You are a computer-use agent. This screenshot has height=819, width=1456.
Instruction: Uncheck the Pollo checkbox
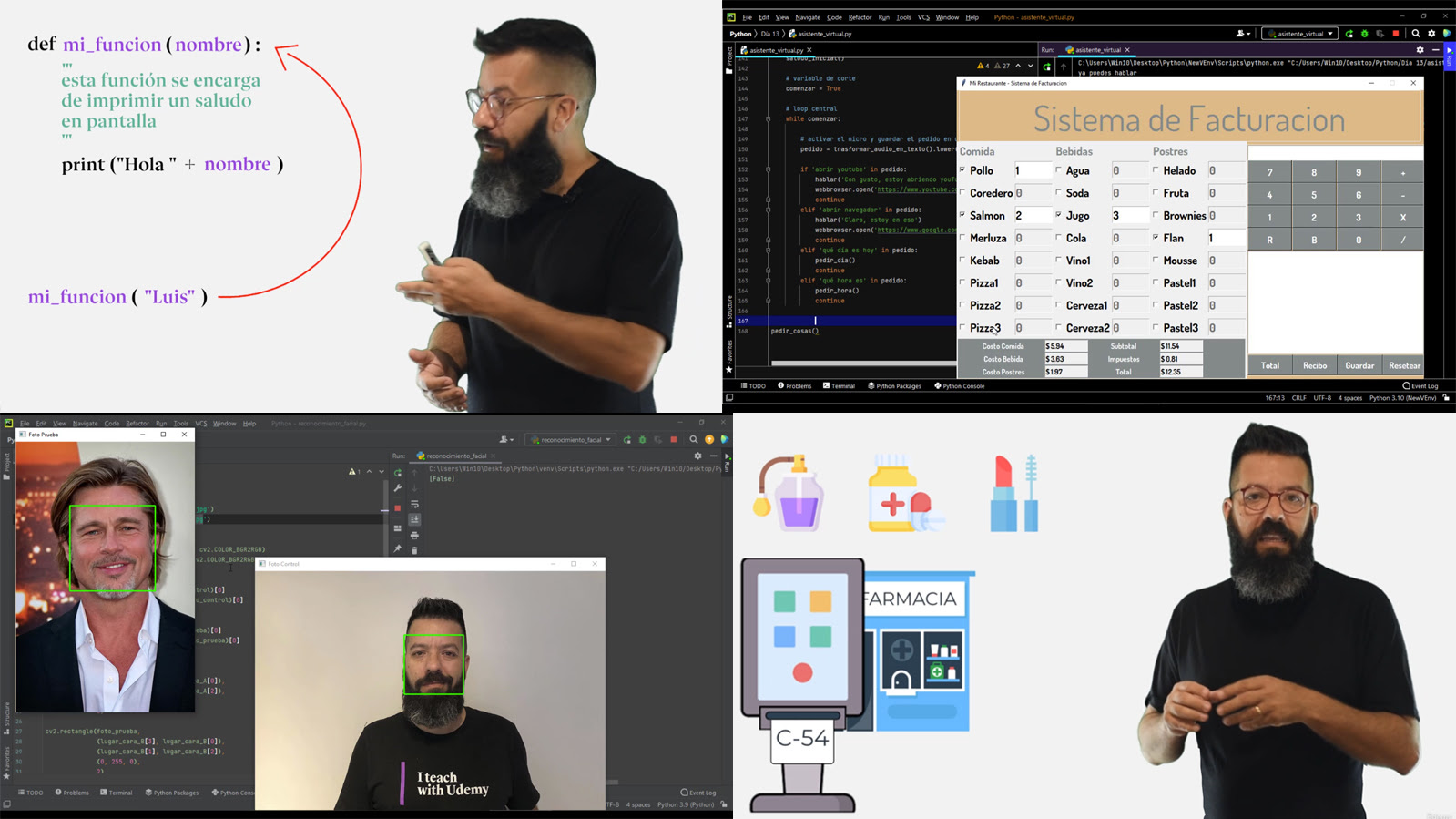pos(962,169)
